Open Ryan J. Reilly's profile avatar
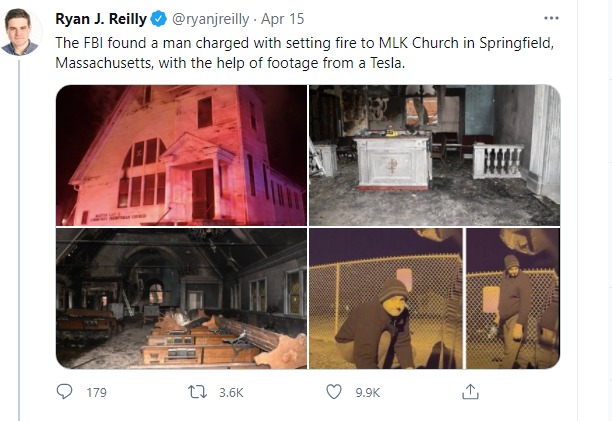The image size is (612, 421). pyautogui.click(x=20, y=32)
